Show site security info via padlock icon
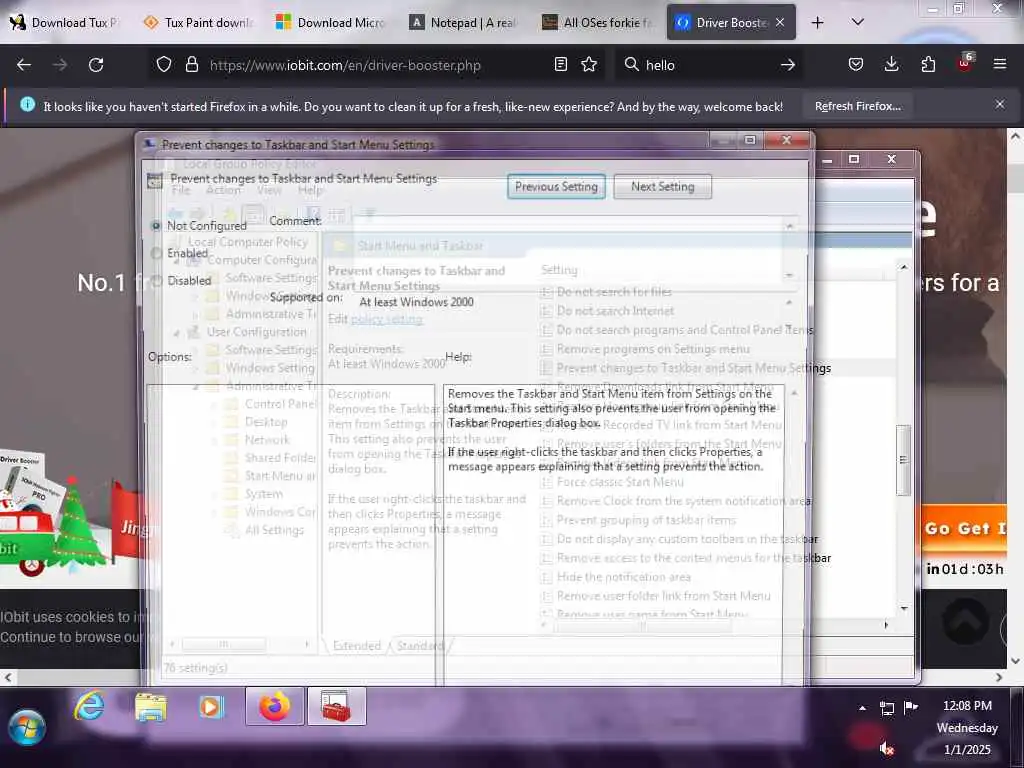This screenshot has width=1024, height=768. 191,65
